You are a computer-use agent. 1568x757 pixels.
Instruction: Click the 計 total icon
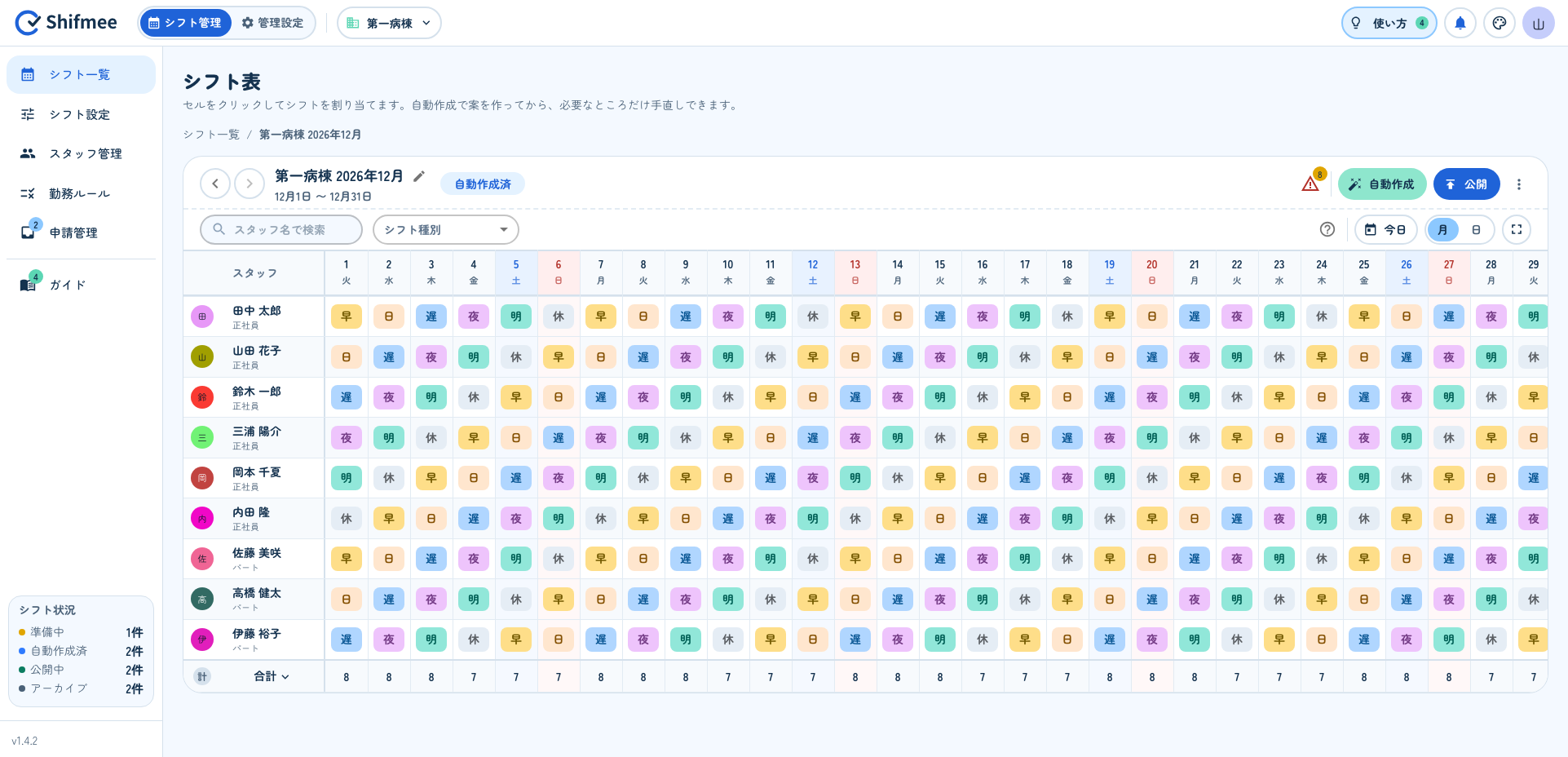click(x=202, y=676)
